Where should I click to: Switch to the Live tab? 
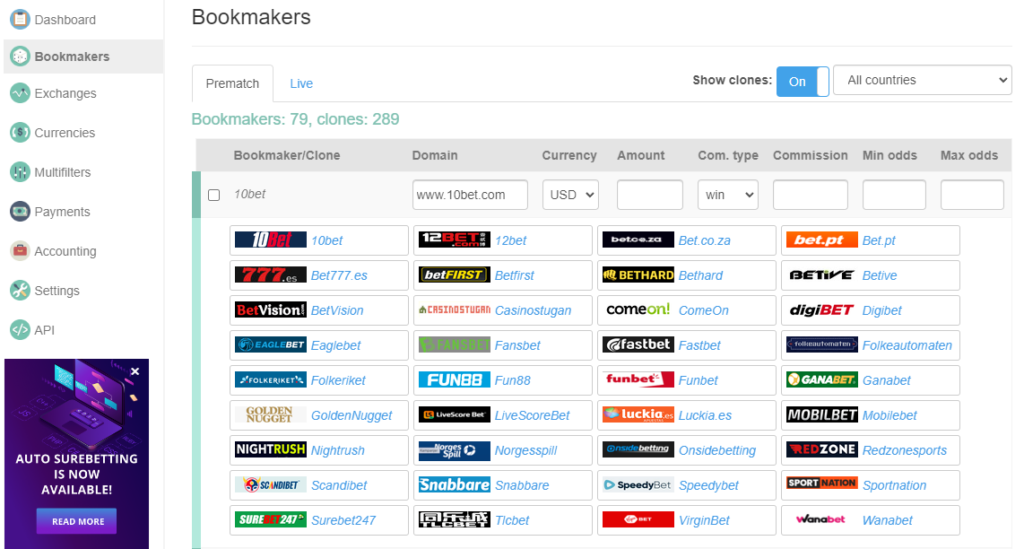(x=301, y=84)
